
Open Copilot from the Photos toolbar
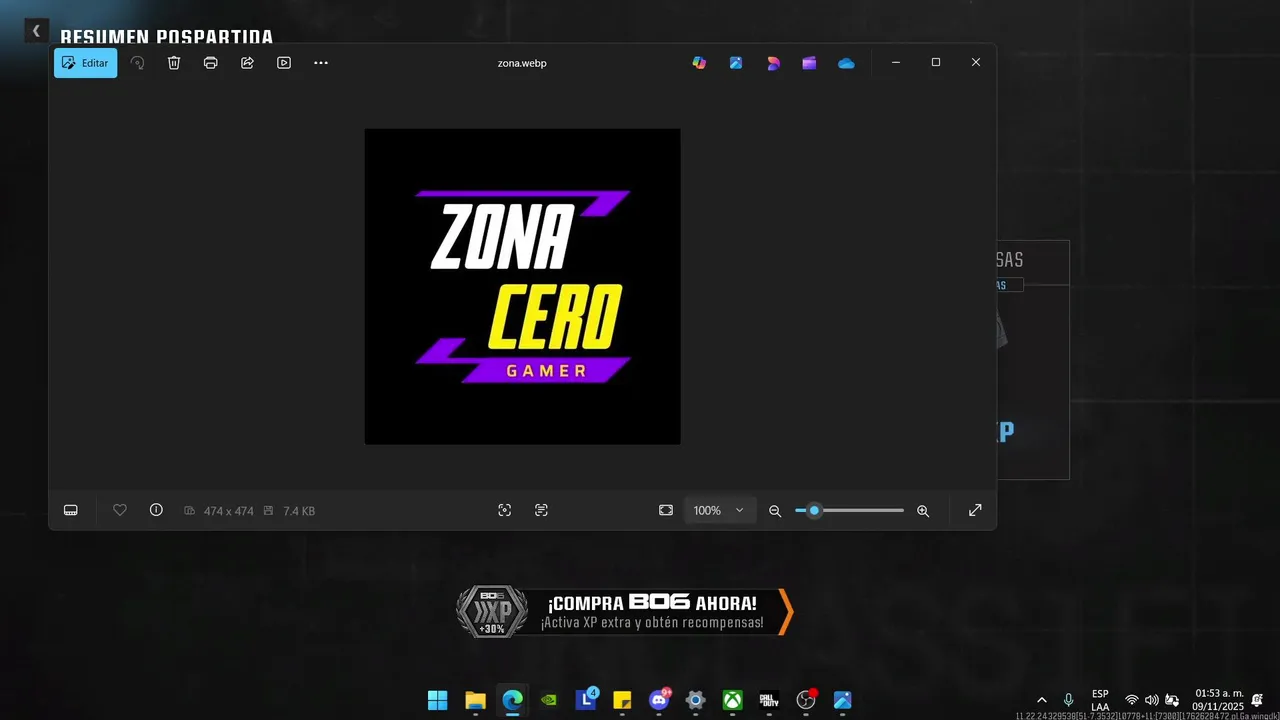699,63
